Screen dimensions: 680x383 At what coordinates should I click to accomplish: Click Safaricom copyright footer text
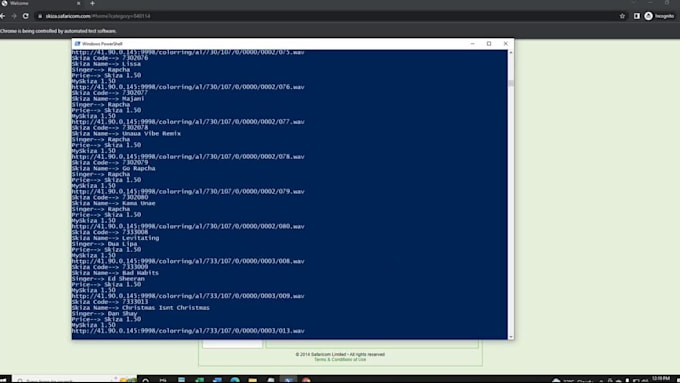tap(340, 354)
